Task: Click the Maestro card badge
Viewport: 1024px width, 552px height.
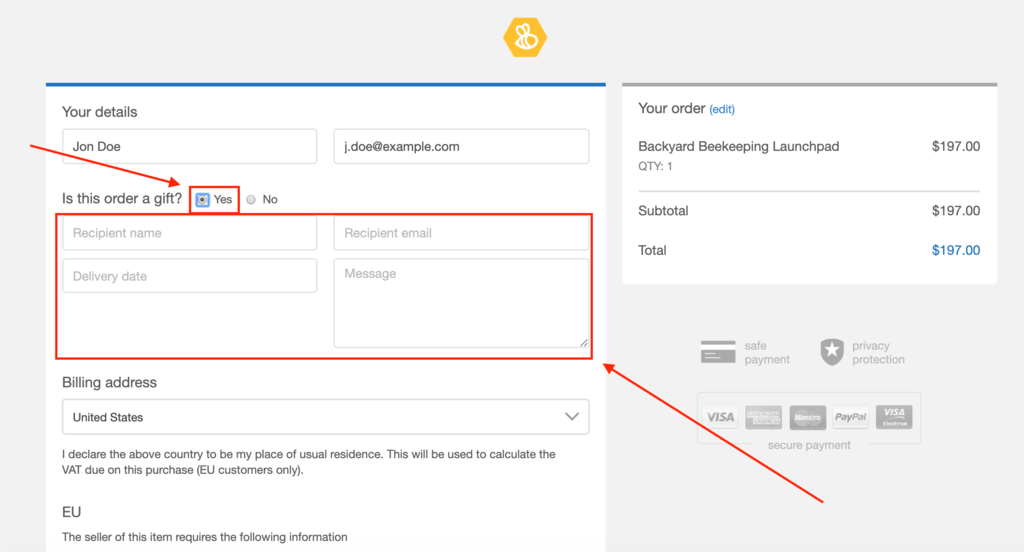Action: [807, 417]
